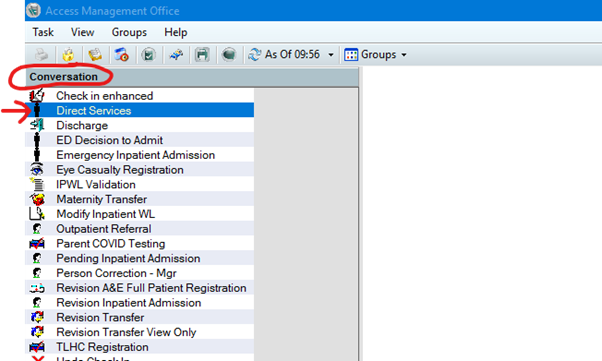Click the calendar with red target icon
Viewport: 602px width, 361px height.
[x=122, y=55]
